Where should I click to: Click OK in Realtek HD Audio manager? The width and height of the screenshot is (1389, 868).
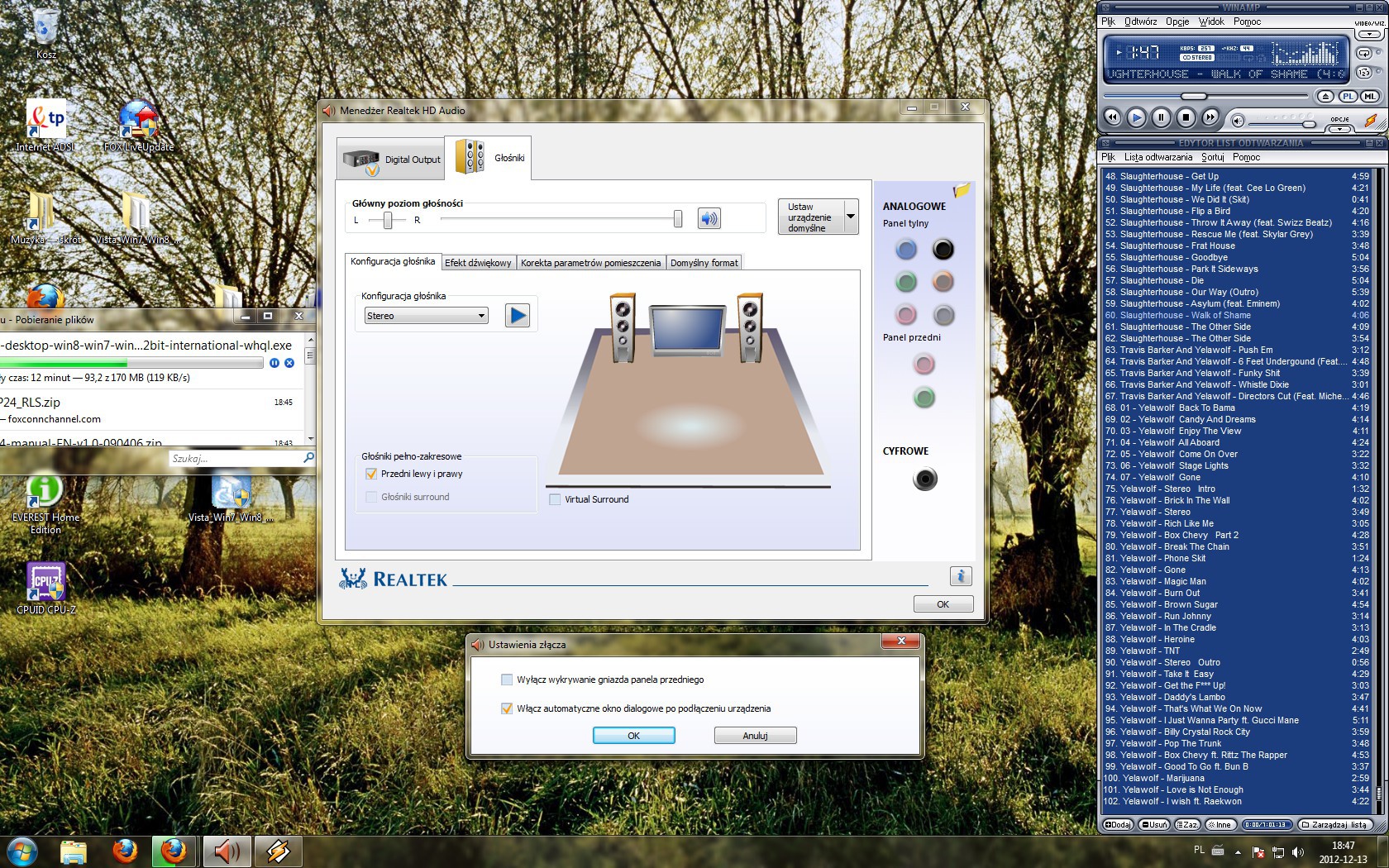943,604
